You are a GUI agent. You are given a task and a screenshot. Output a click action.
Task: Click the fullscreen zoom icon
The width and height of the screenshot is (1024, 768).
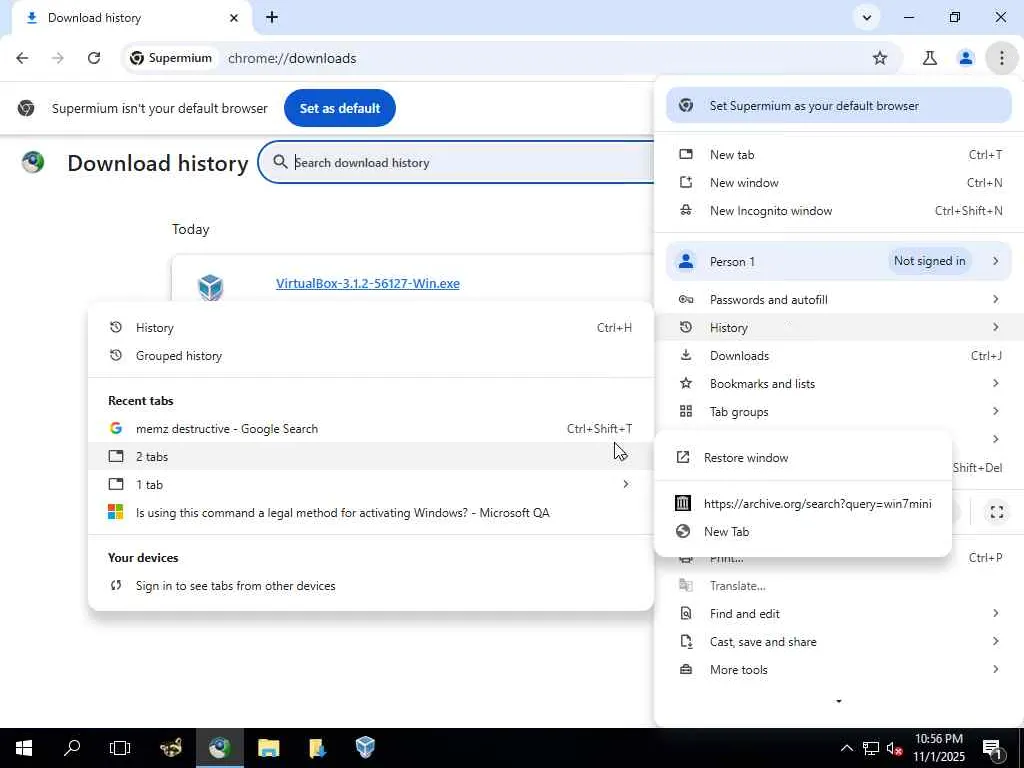[997, 512]
